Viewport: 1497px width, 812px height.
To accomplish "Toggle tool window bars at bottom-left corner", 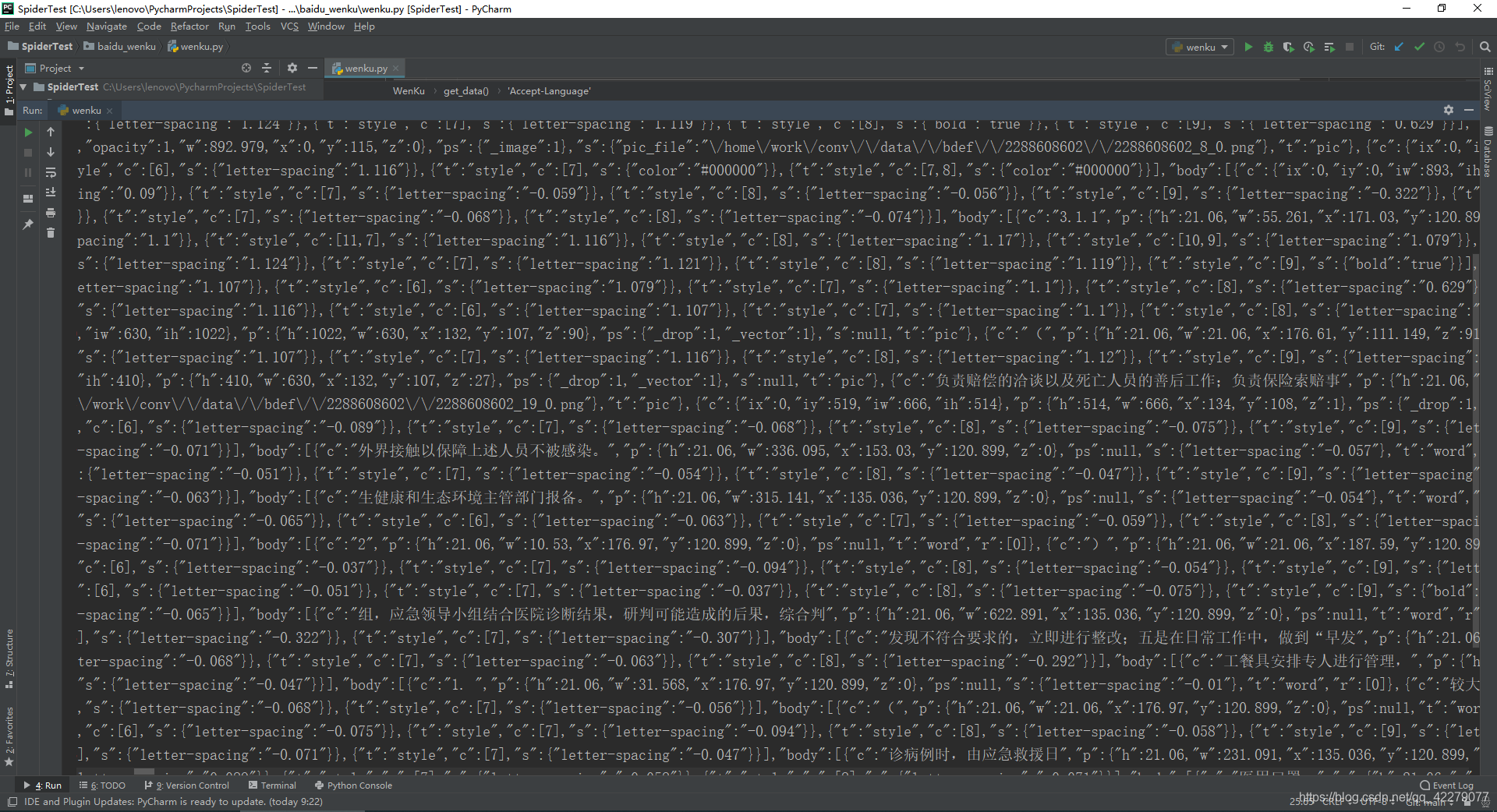I will (12, 801).
